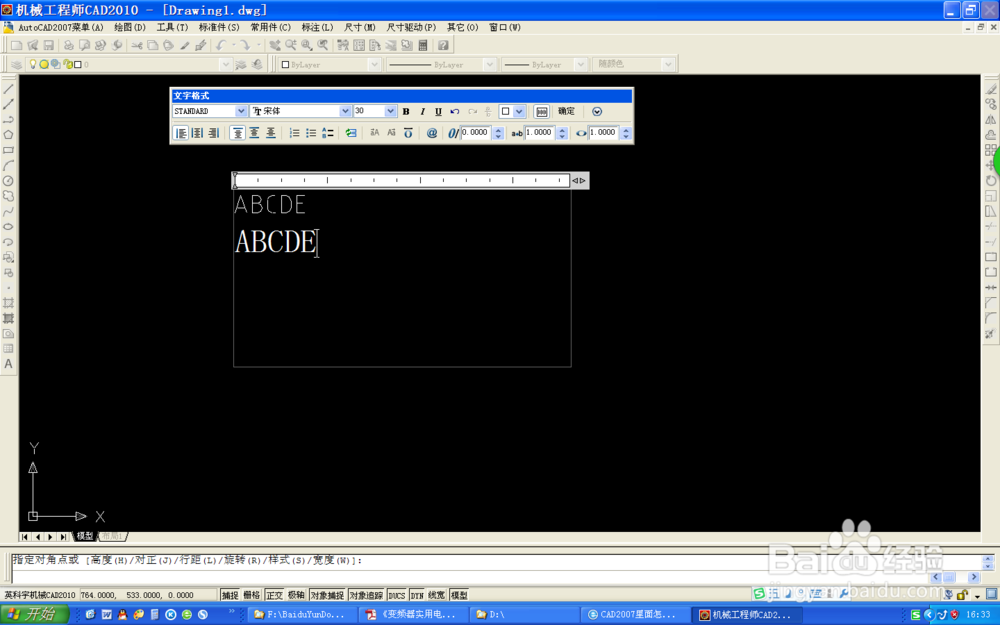The width and height of the screenshot is (1000, 625).
Task: Apply numbered list to text
Action: pos(295,133)
